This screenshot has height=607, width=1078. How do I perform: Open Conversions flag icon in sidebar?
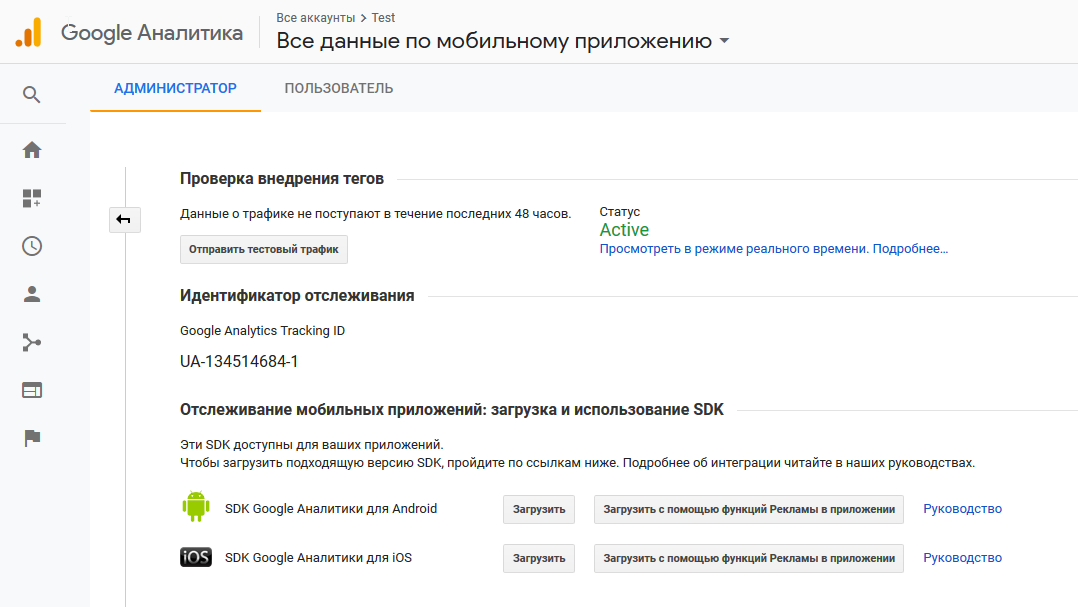coord(32,438)
